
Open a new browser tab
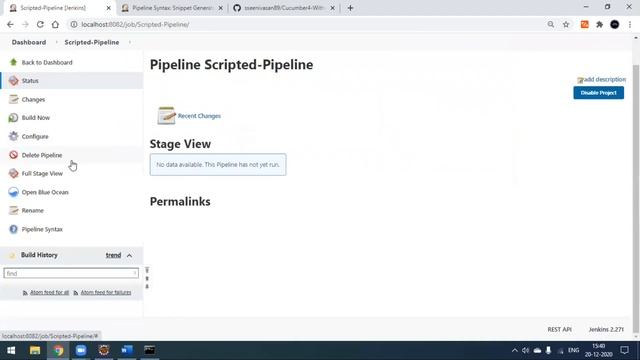pyautogui.click(x=350, y=8)
